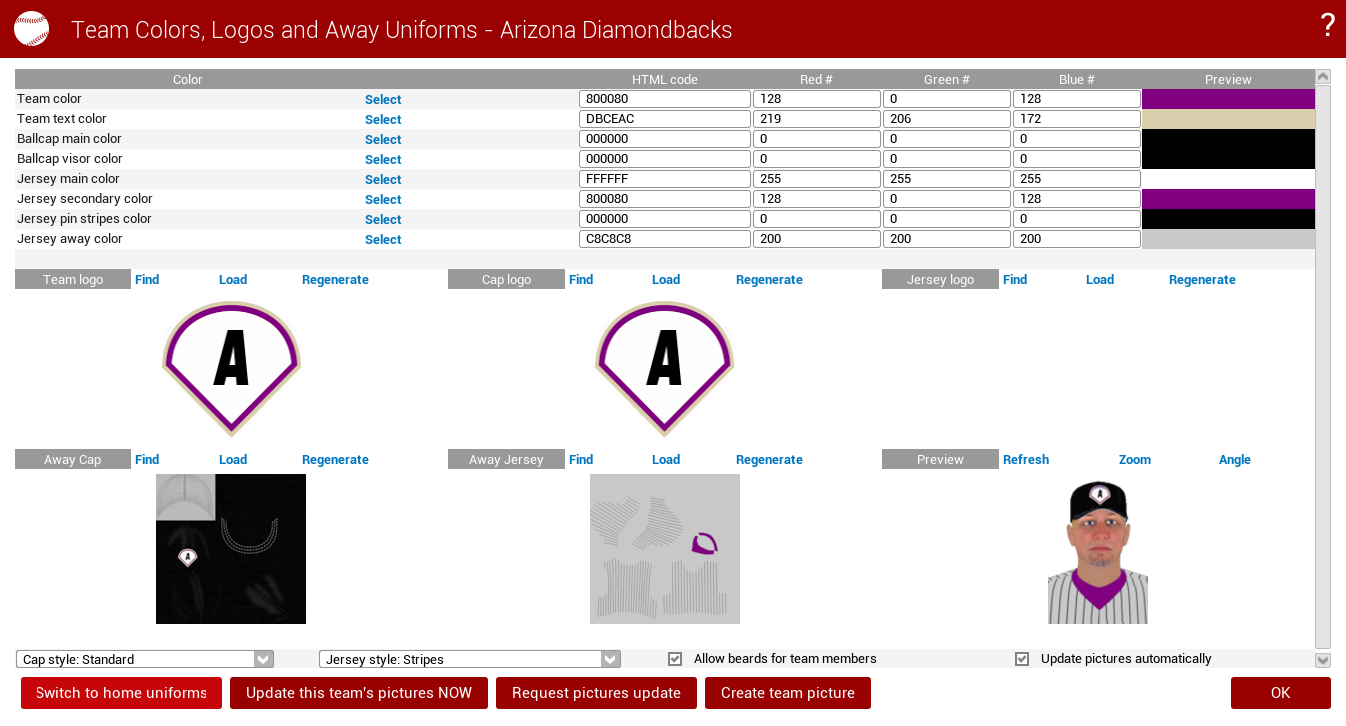The image size is (1346, 726).
Task: Click Load next to Jersey logo
Action: (1100, 280)
